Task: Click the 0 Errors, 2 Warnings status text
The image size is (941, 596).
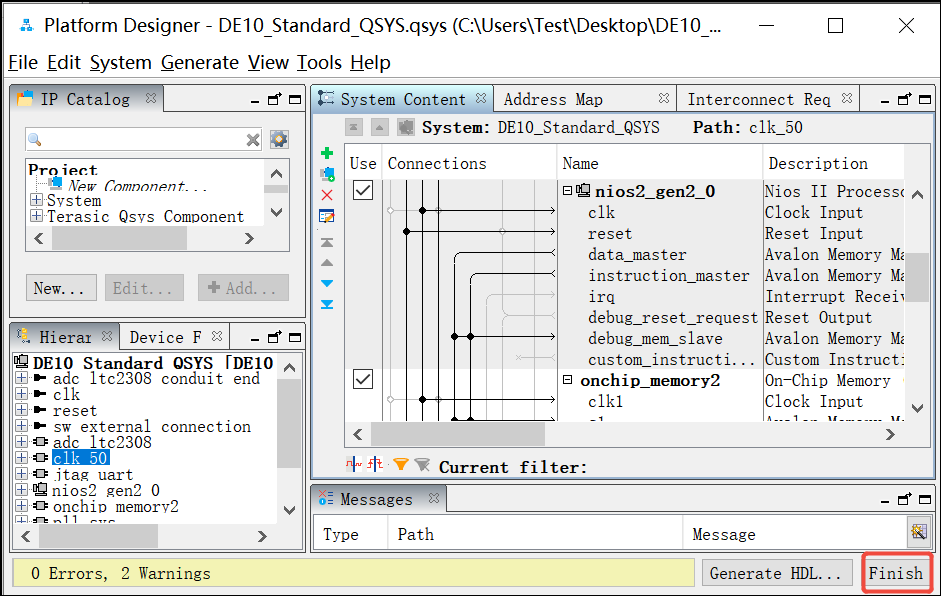Action: (121, 573)
